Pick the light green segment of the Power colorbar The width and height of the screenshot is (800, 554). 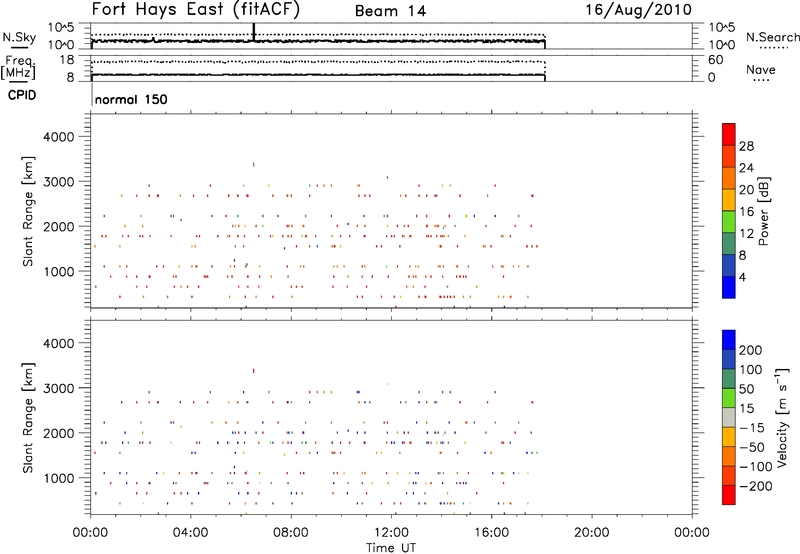[x=729, y=221]
